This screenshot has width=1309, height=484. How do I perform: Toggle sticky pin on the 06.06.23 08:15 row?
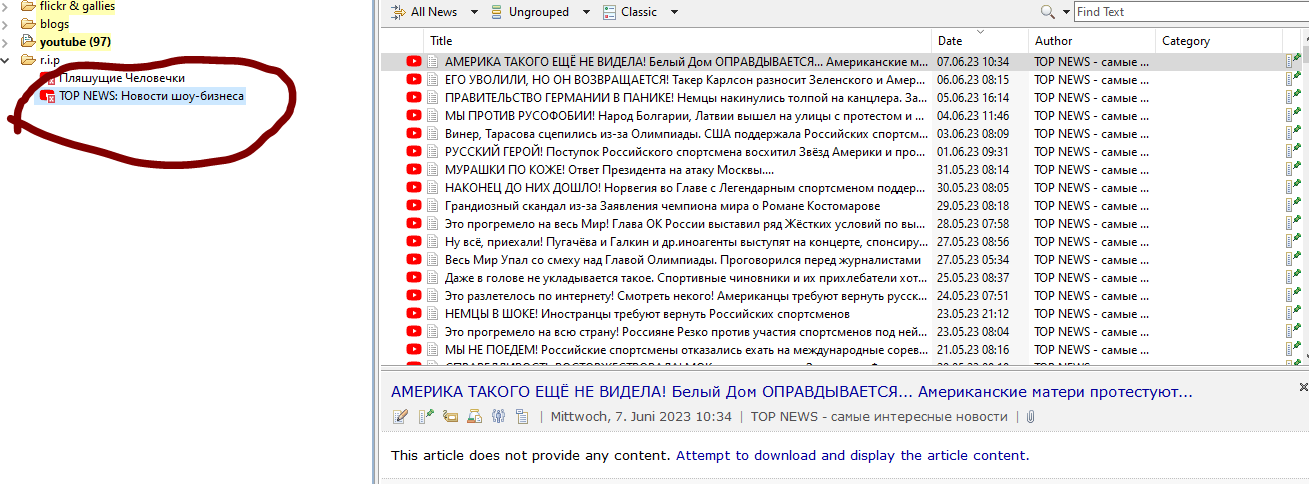pos(1293,80)
